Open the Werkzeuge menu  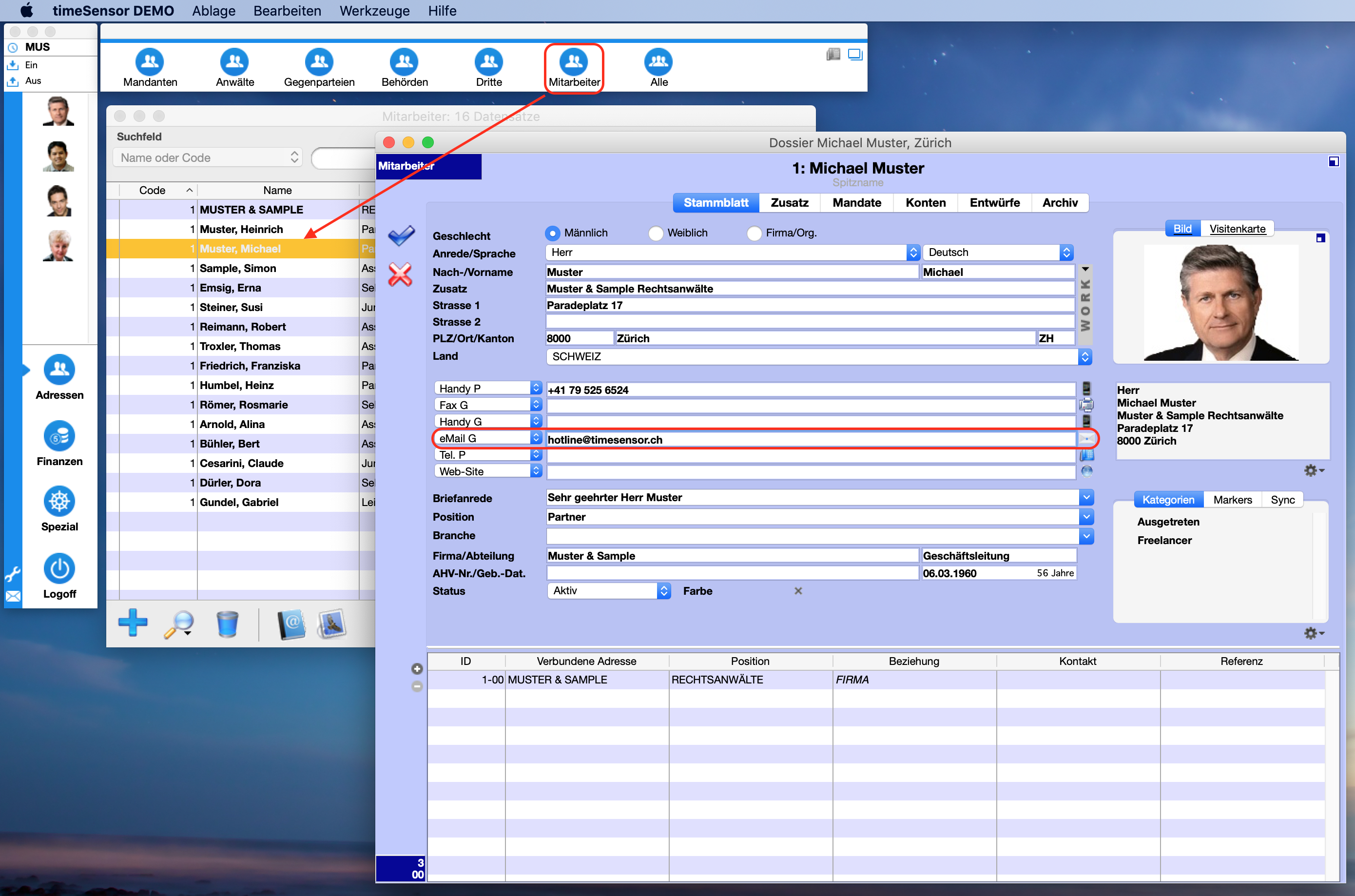[x=375, y=11]
